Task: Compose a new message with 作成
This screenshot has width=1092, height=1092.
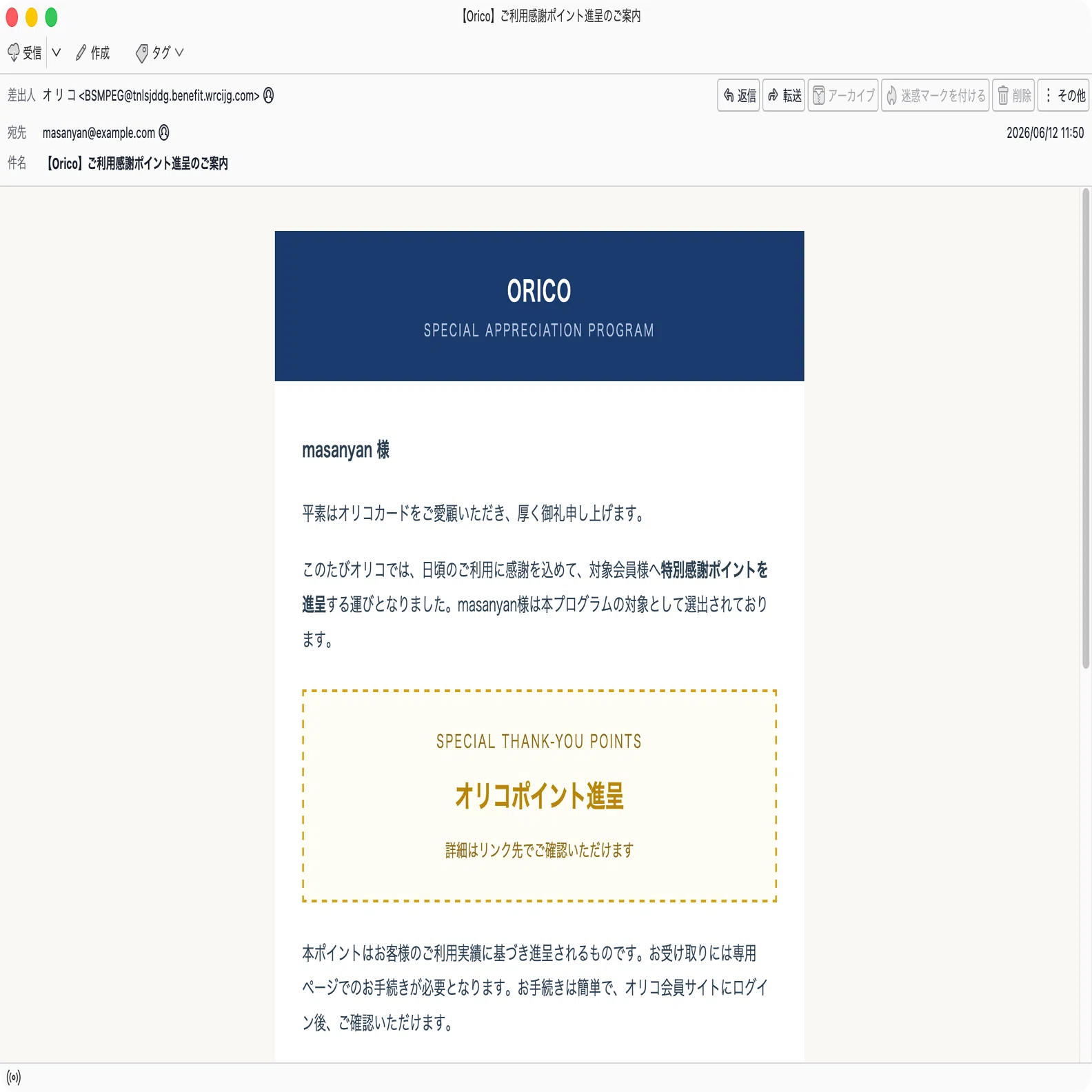Action: (x=92, y=53)
